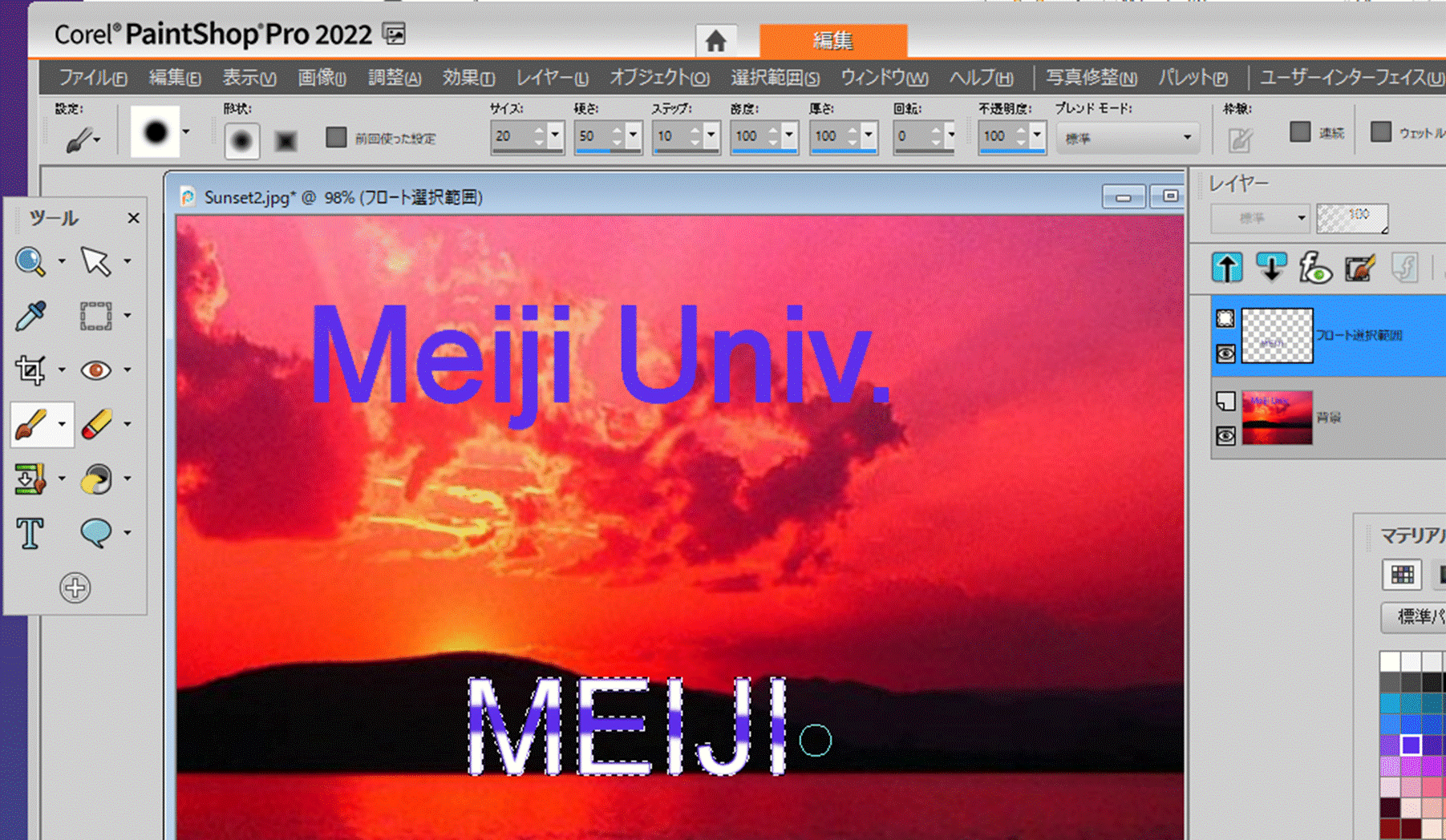1446x840 pixels.
Task: Adjust the layer opacity 100 slider
Action: (1351, 218)
